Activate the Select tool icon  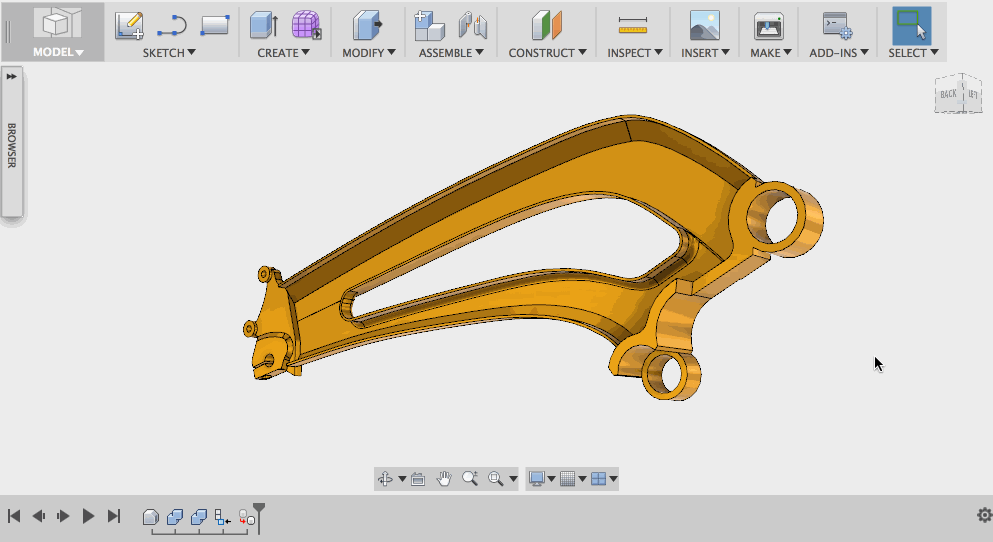click(911, 26)
